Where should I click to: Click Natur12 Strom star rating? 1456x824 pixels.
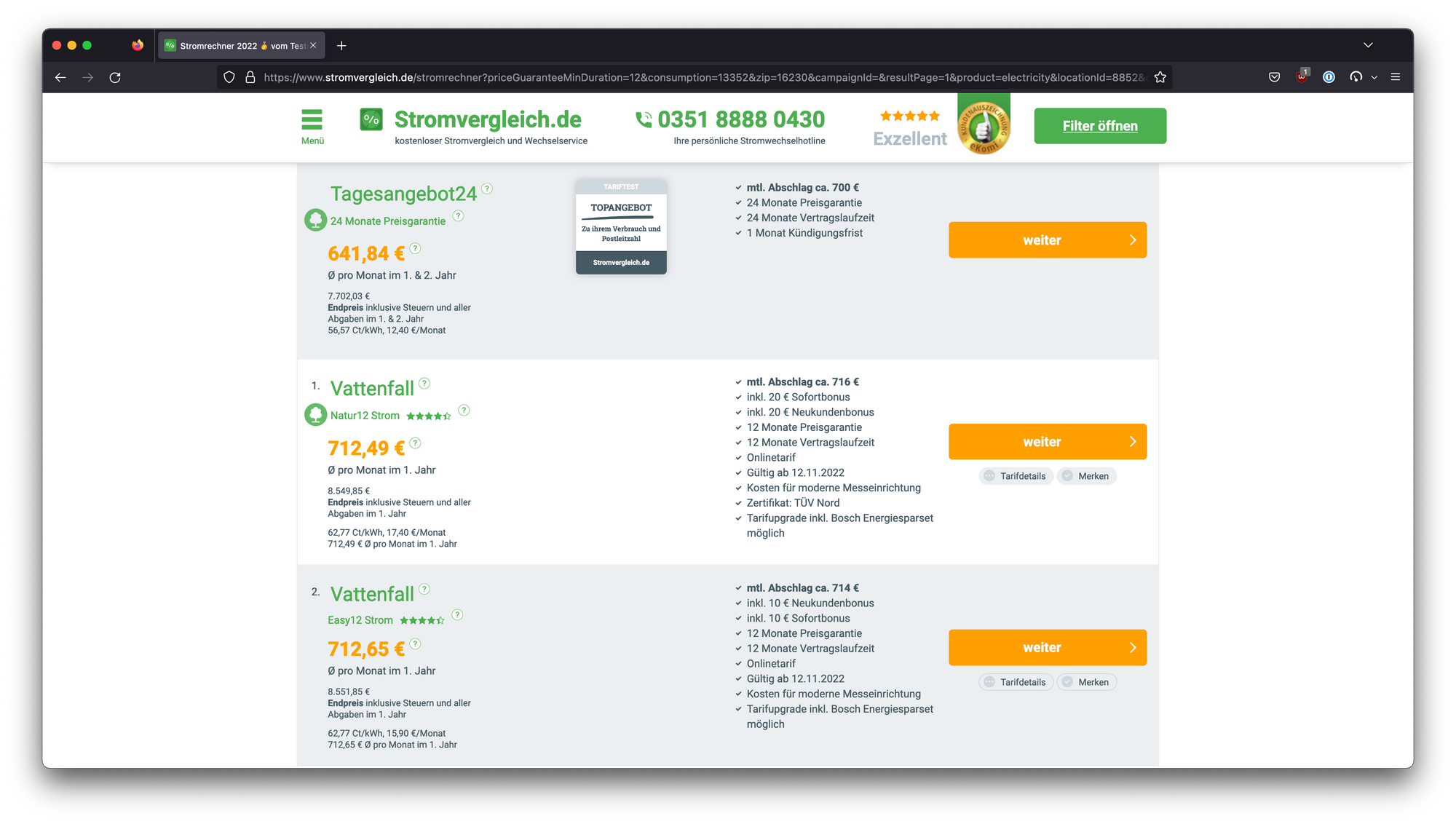(429, 416)
